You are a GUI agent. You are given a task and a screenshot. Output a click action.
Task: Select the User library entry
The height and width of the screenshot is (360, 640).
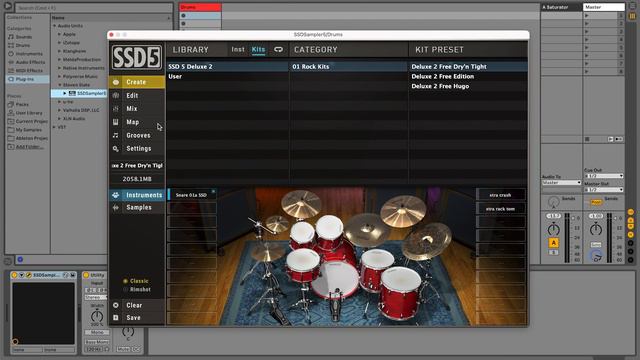point(228,76)
